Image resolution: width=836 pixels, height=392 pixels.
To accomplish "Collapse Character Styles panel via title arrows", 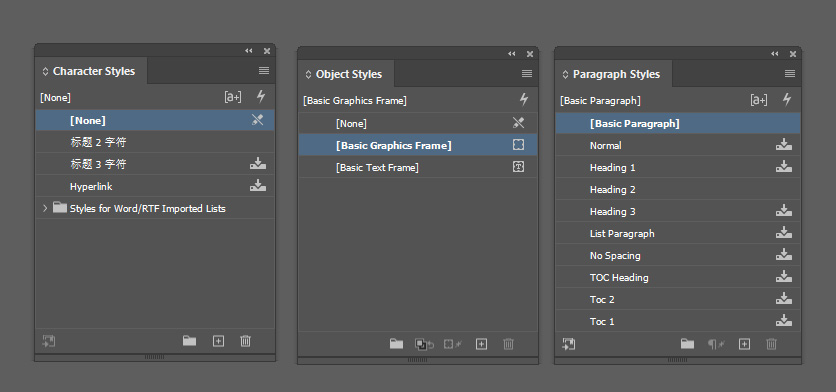I will tap(45, 71).
